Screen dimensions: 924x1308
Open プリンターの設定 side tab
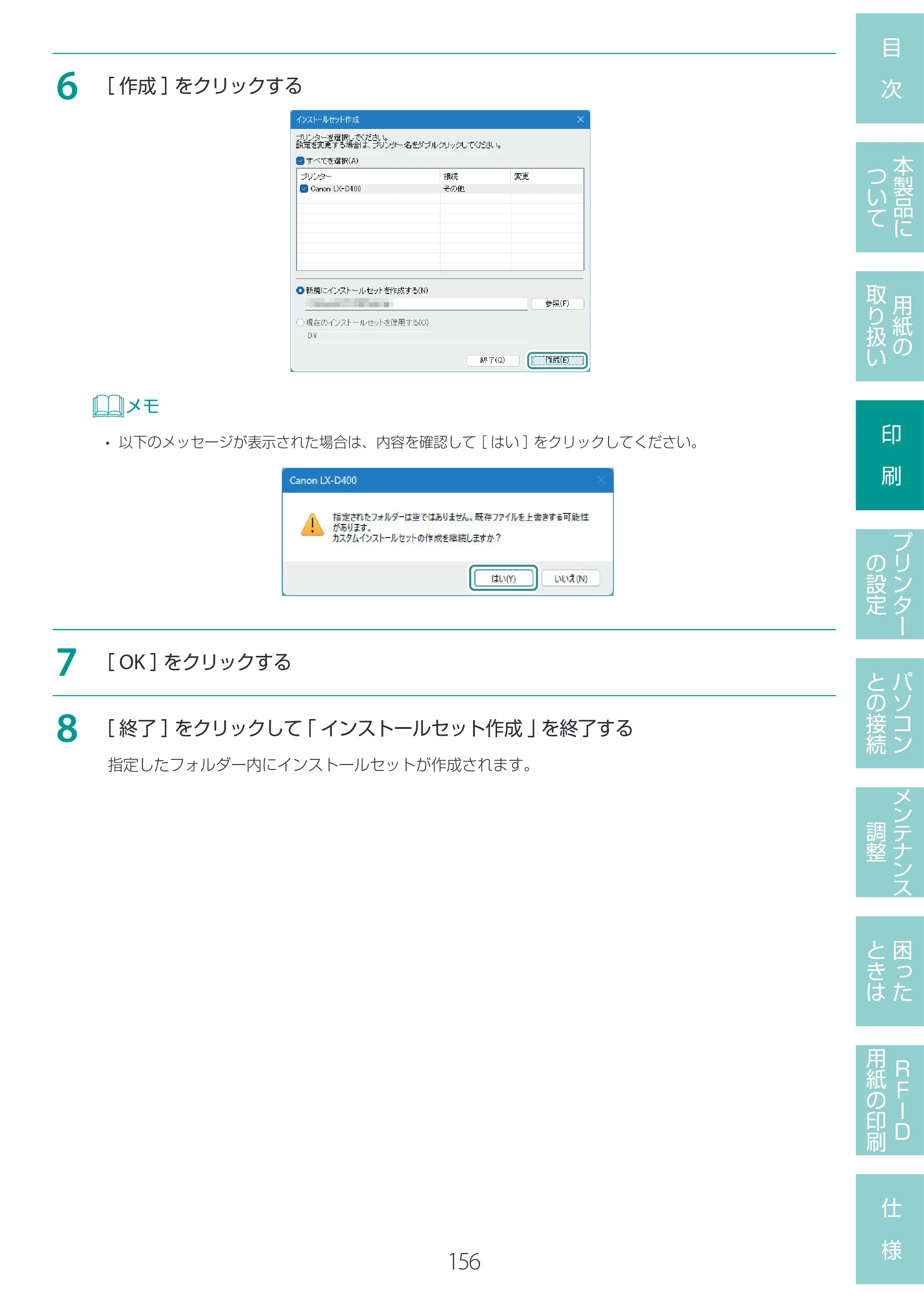pyautogui.click(x=889, y=584)
